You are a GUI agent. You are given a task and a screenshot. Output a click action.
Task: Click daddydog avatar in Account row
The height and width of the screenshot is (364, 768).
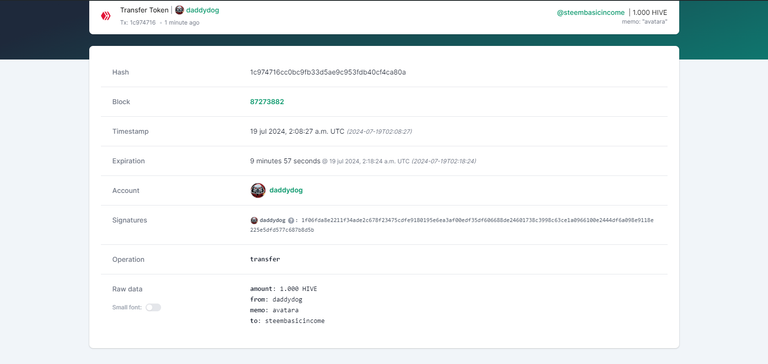click(x=258, y=190)
